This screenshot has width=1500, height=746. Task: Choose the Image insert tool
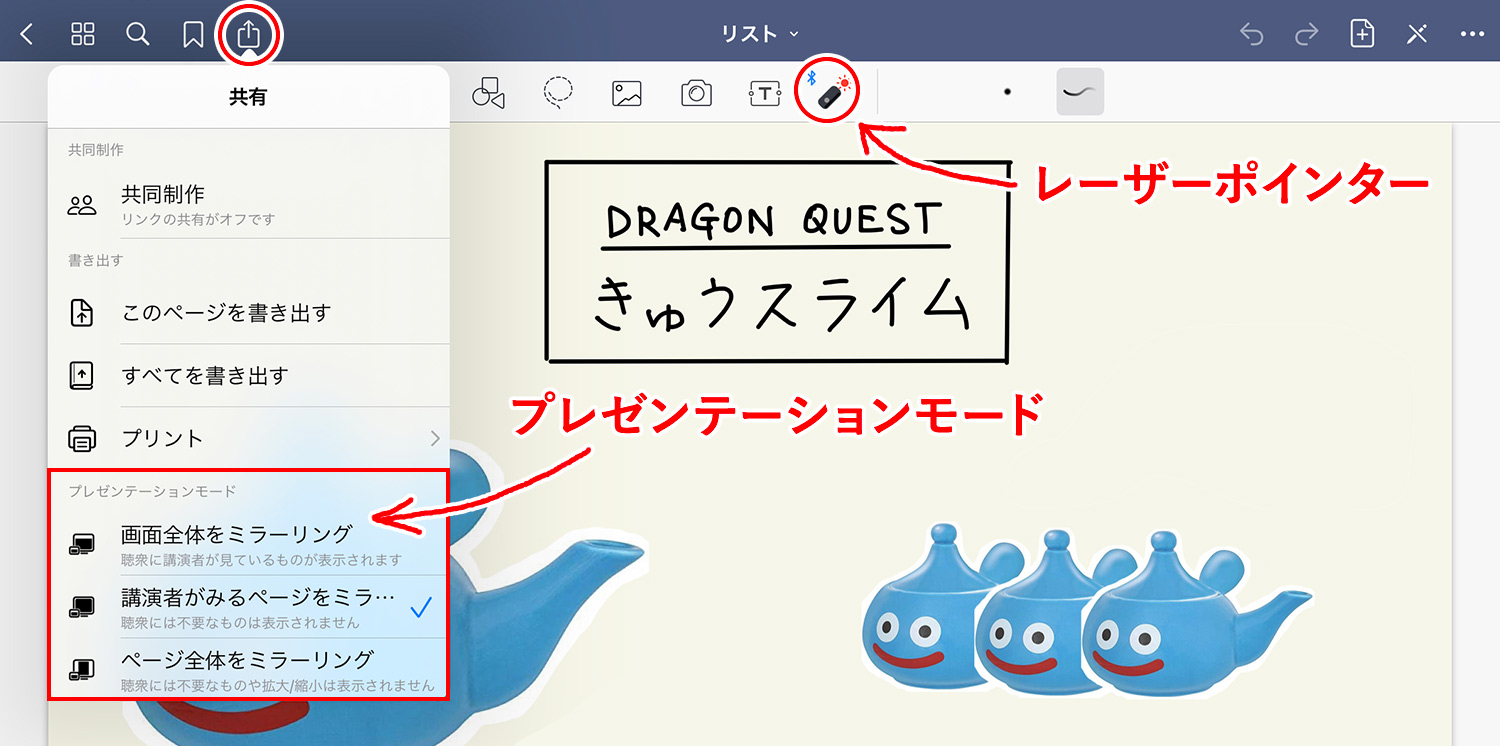[627, 94]
